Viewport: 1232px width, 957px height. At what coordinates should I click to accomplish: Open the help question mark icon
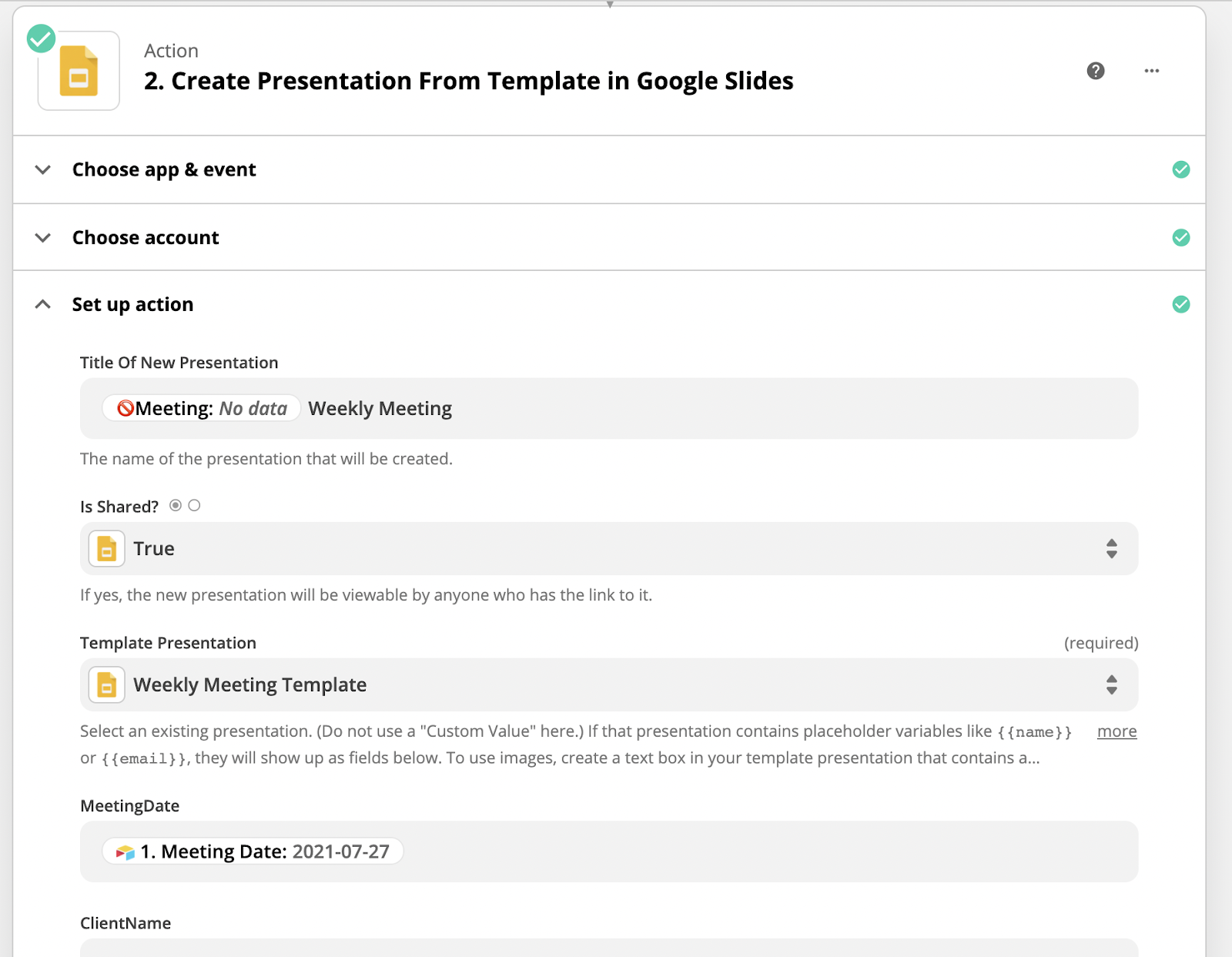pos(1096,71)
